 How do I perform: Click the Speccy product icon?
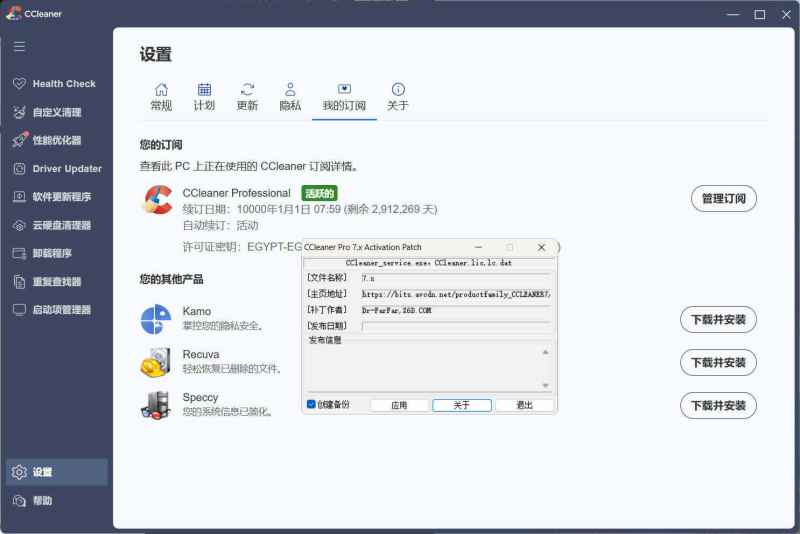156,405
